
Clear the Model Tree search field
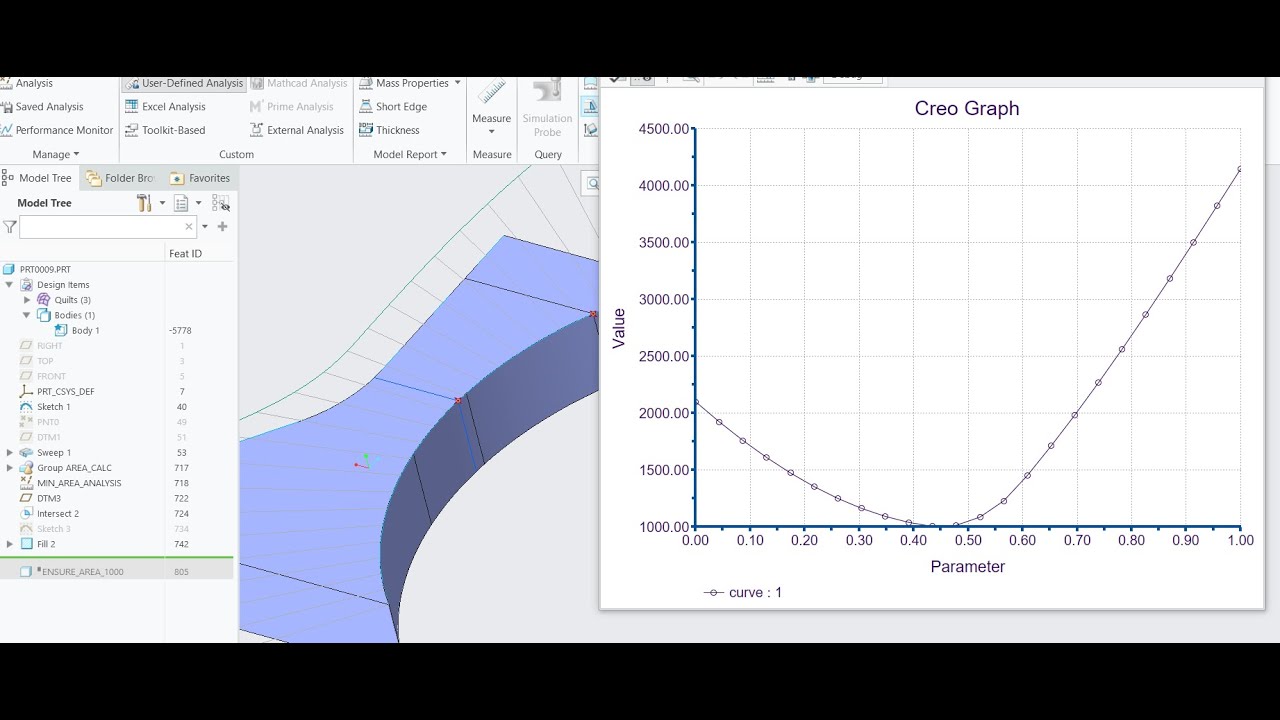189,227
